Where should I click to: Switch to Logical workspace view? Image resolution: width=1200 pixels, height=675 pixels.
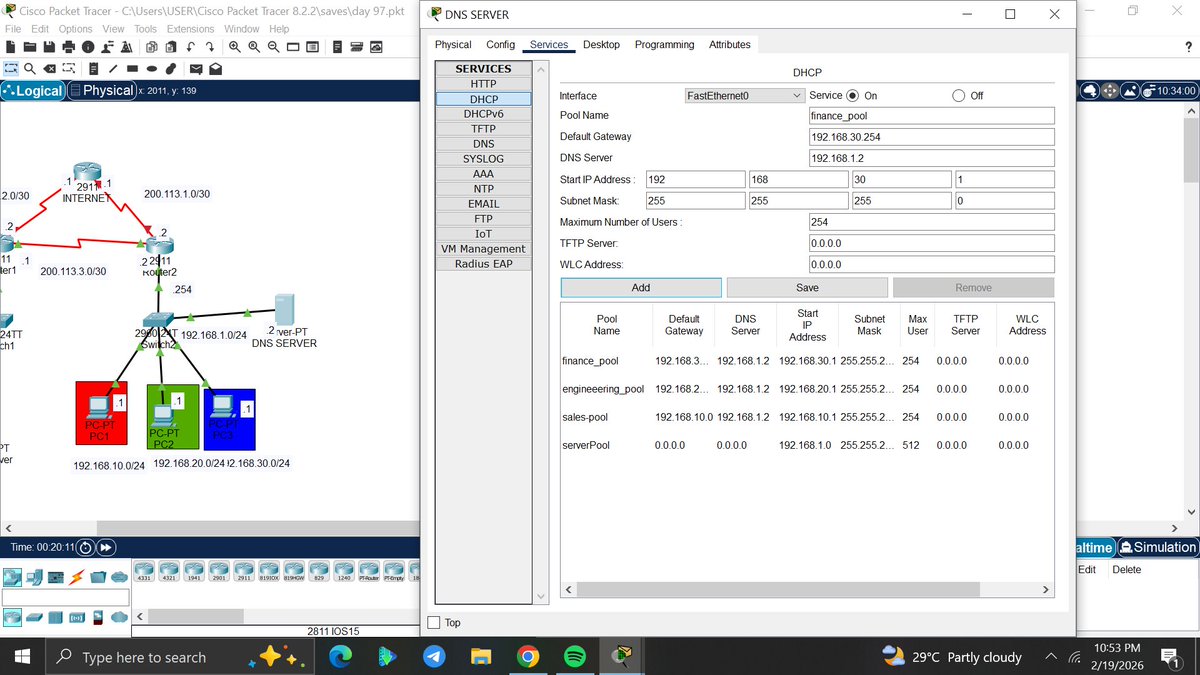34,90
